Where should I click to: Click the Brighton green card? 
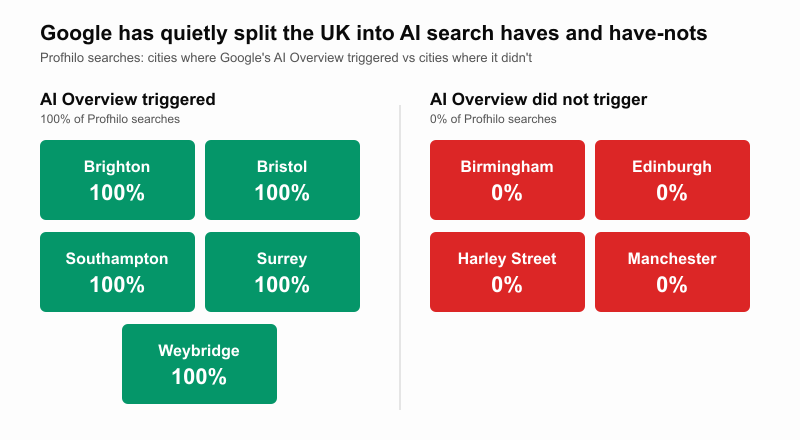click(x=117, y=180)
